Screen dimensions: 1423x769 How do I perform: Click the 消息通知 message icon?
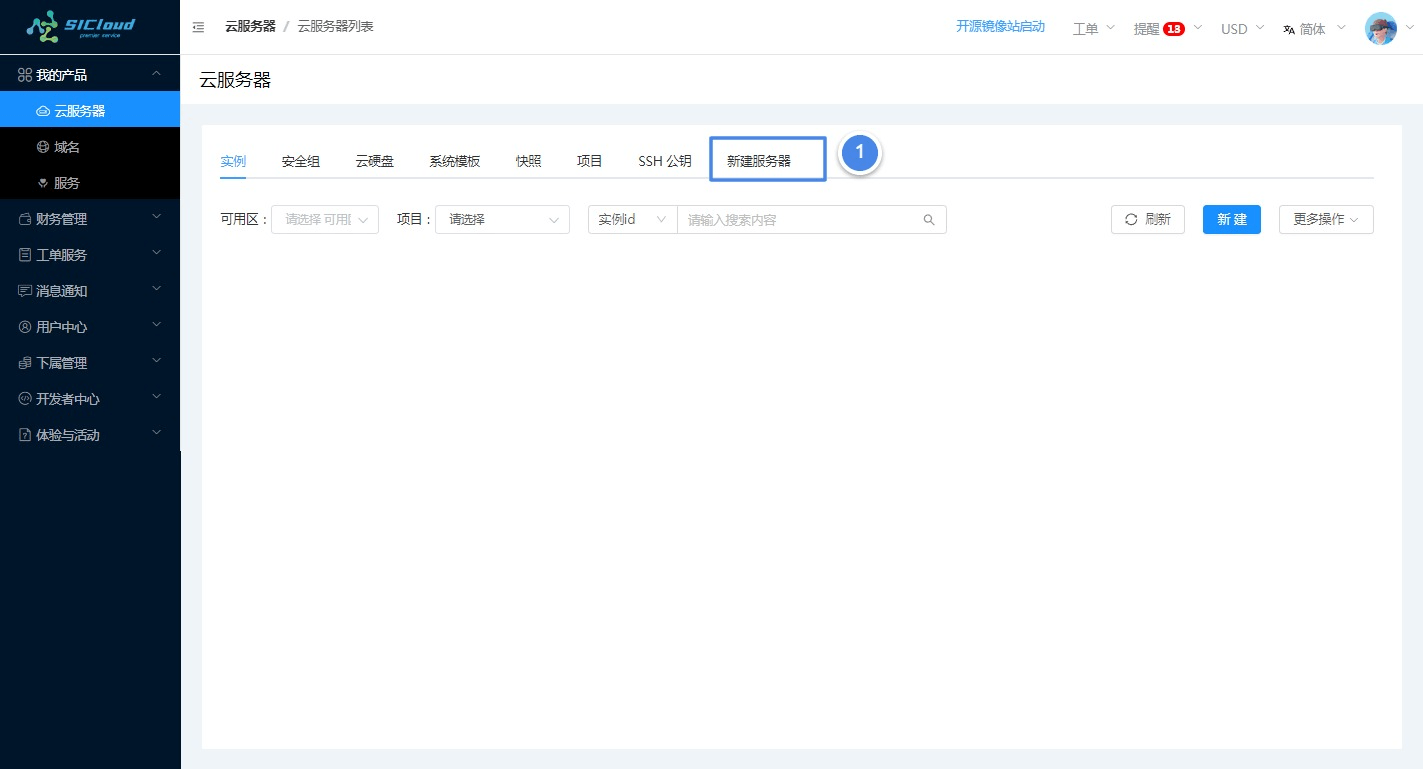click(x=24, y=290)
